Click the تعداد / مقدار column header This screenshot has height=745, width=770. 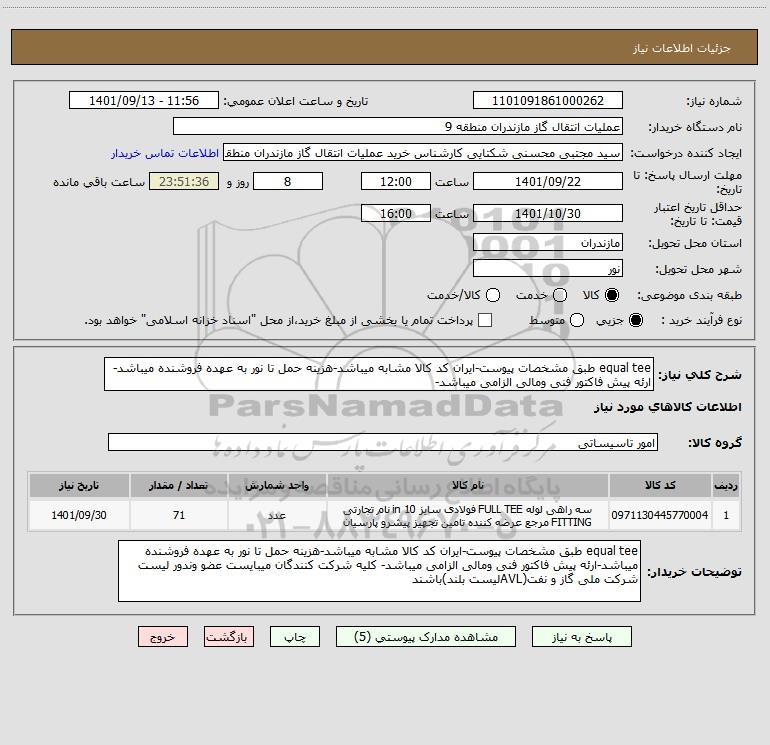pyautogui.click(x=179, y=485)
